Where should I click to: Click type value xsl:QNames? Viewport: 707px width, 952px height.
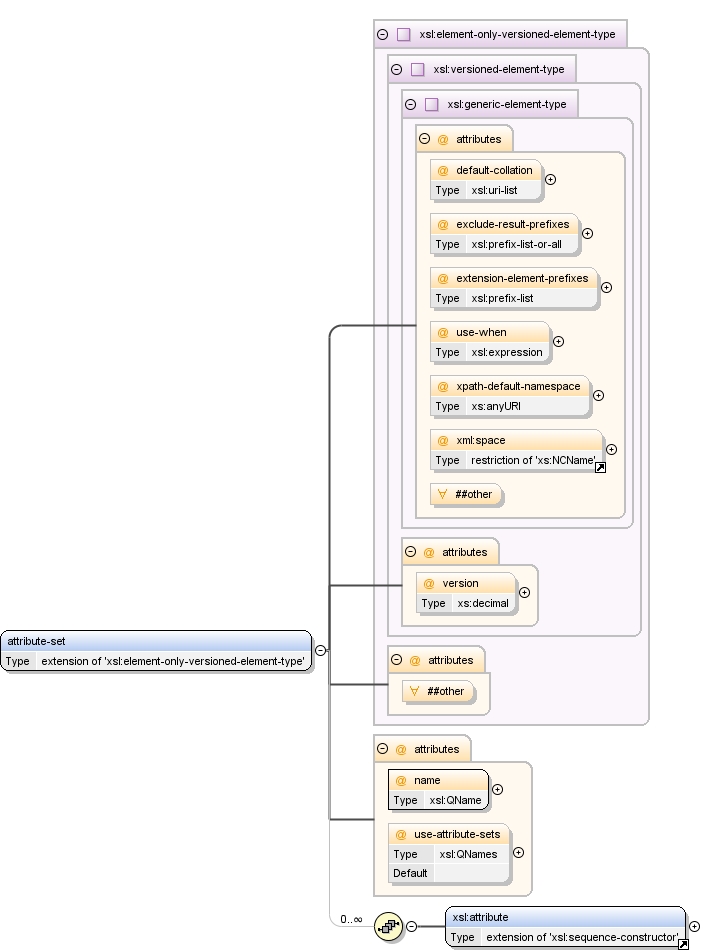[468, 855]
